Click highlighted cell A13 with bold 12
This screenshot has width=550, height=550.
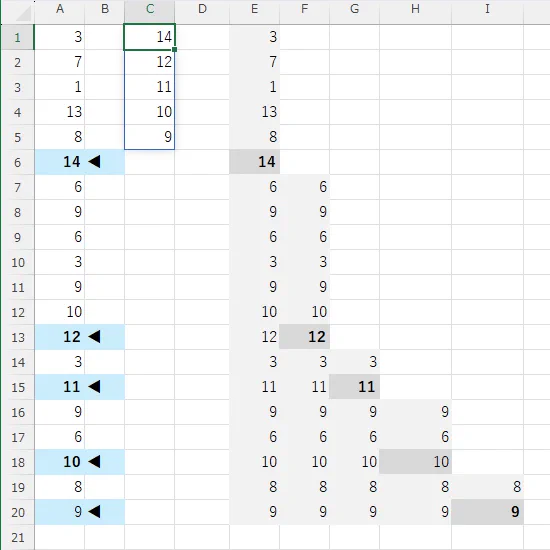[60, 337]
